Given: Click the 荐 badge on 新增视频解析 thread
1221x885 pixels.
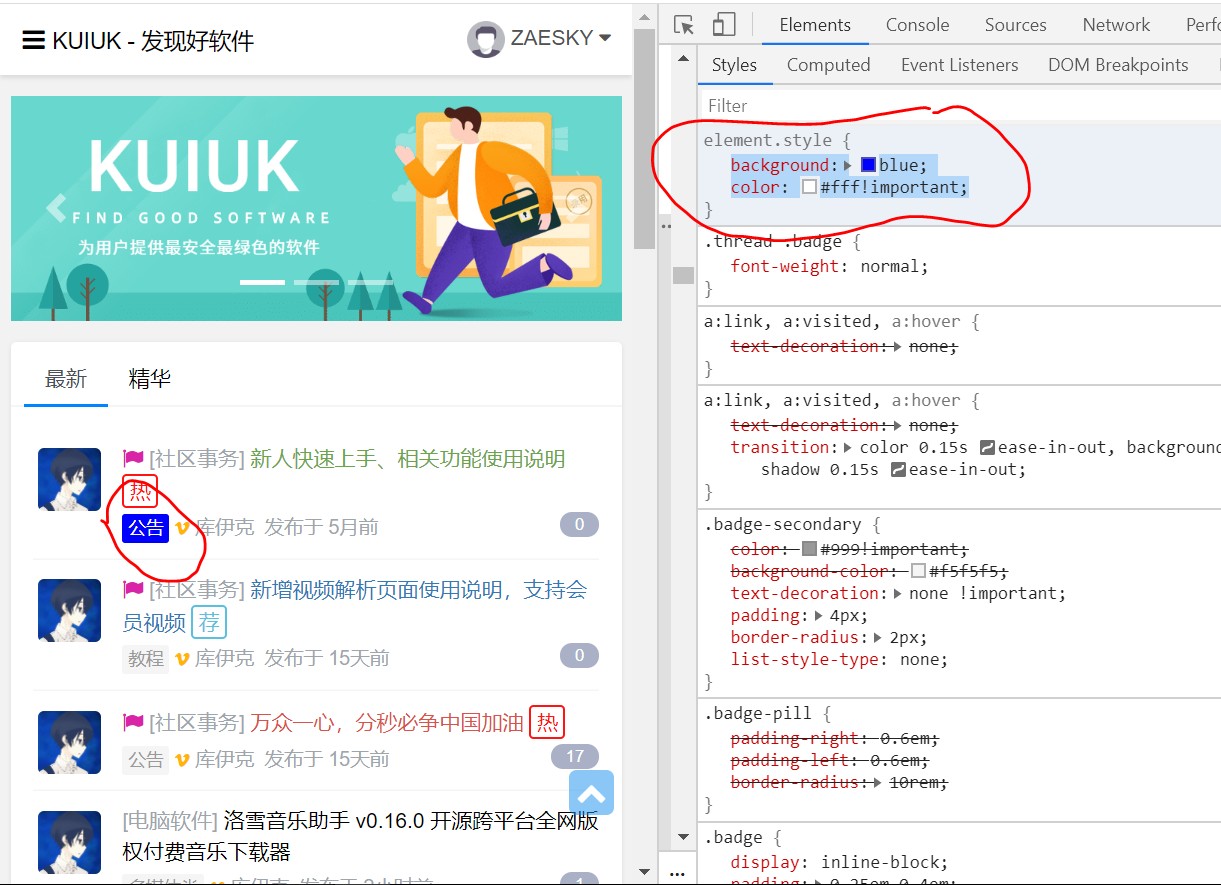Looking at the screenshot, I should [x=209, y=622].
